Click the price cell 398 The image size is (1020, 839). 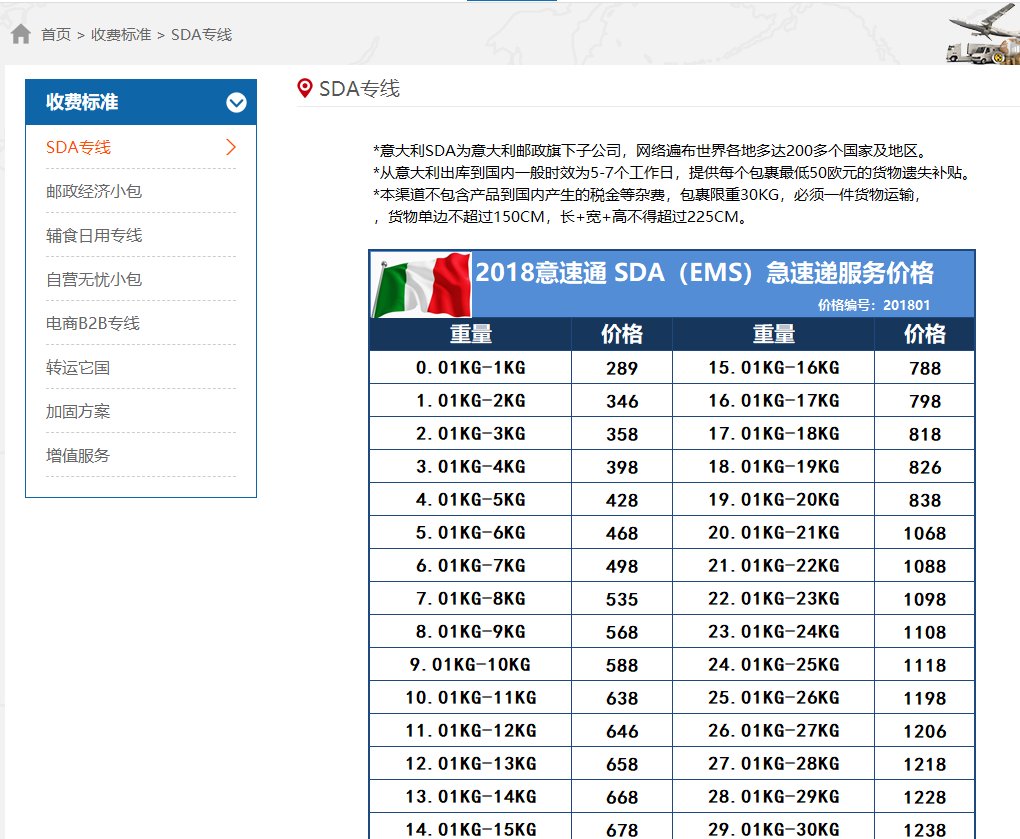622,467
